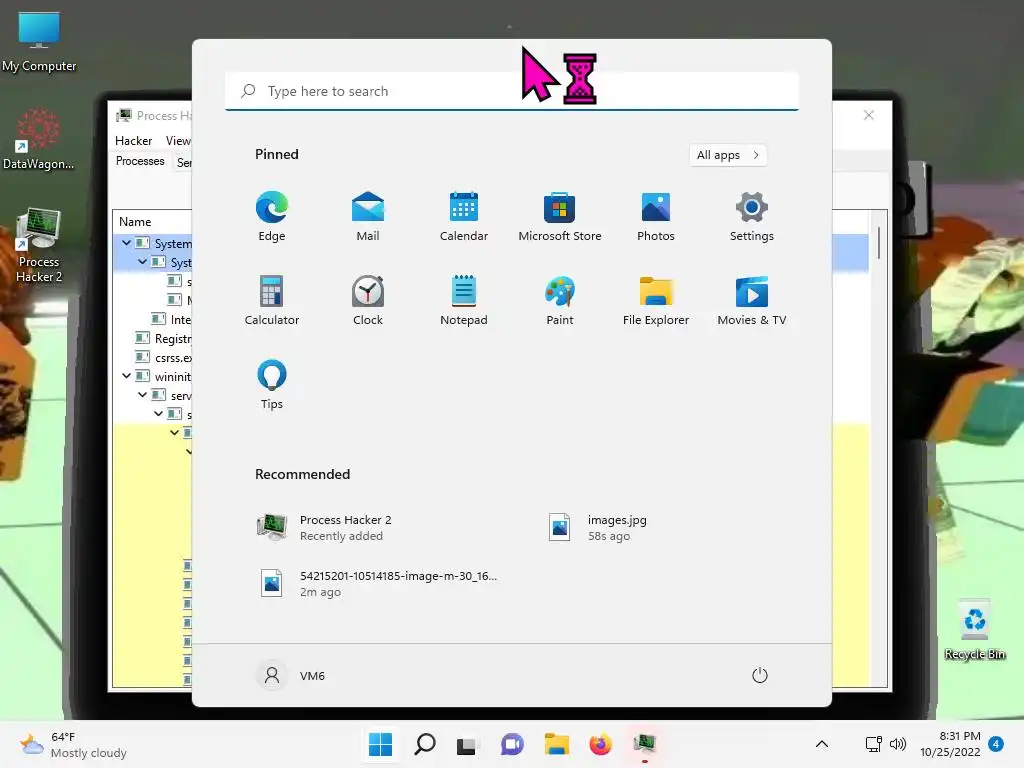Launch Firefox from the taskbar

pos(600,744)
